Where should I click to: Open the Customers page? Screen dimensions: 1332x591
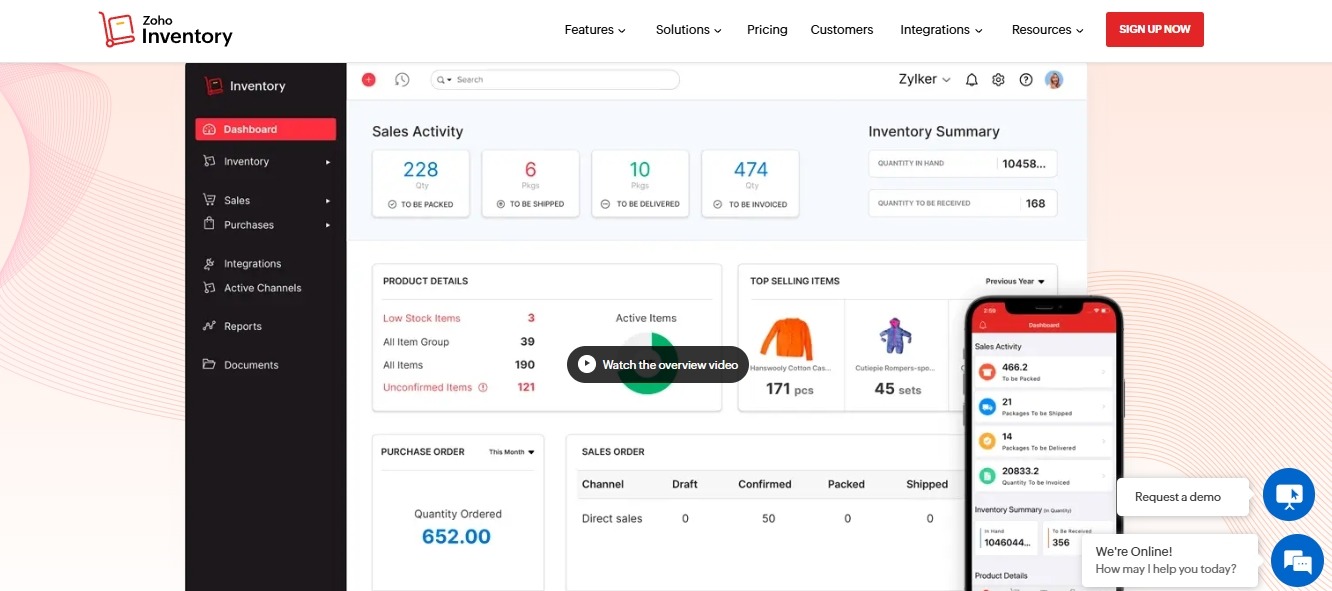point(842,30)
